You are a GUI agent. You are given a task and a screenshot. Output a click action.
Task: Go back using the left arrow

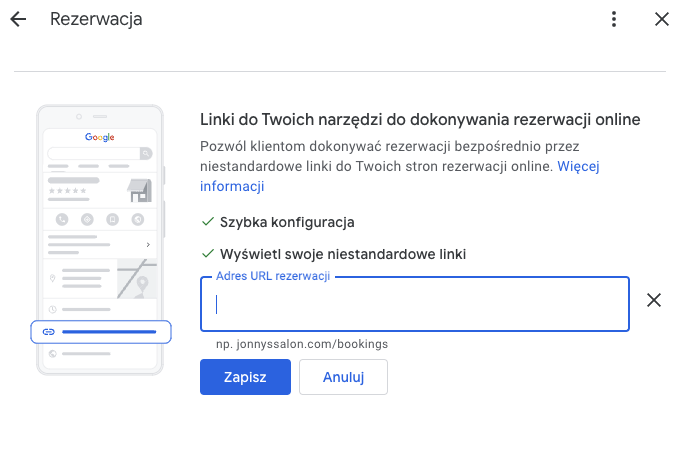tap(18, 19)
